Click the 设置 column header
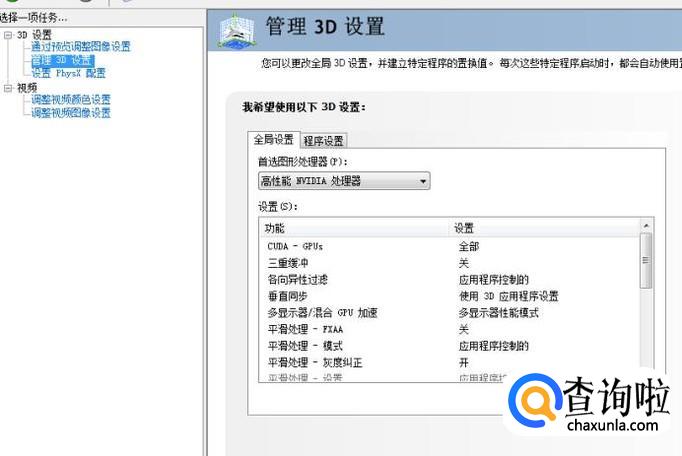The width and height of the screenshot is (682, 456). pyautogui.click(x=545, y=228)
